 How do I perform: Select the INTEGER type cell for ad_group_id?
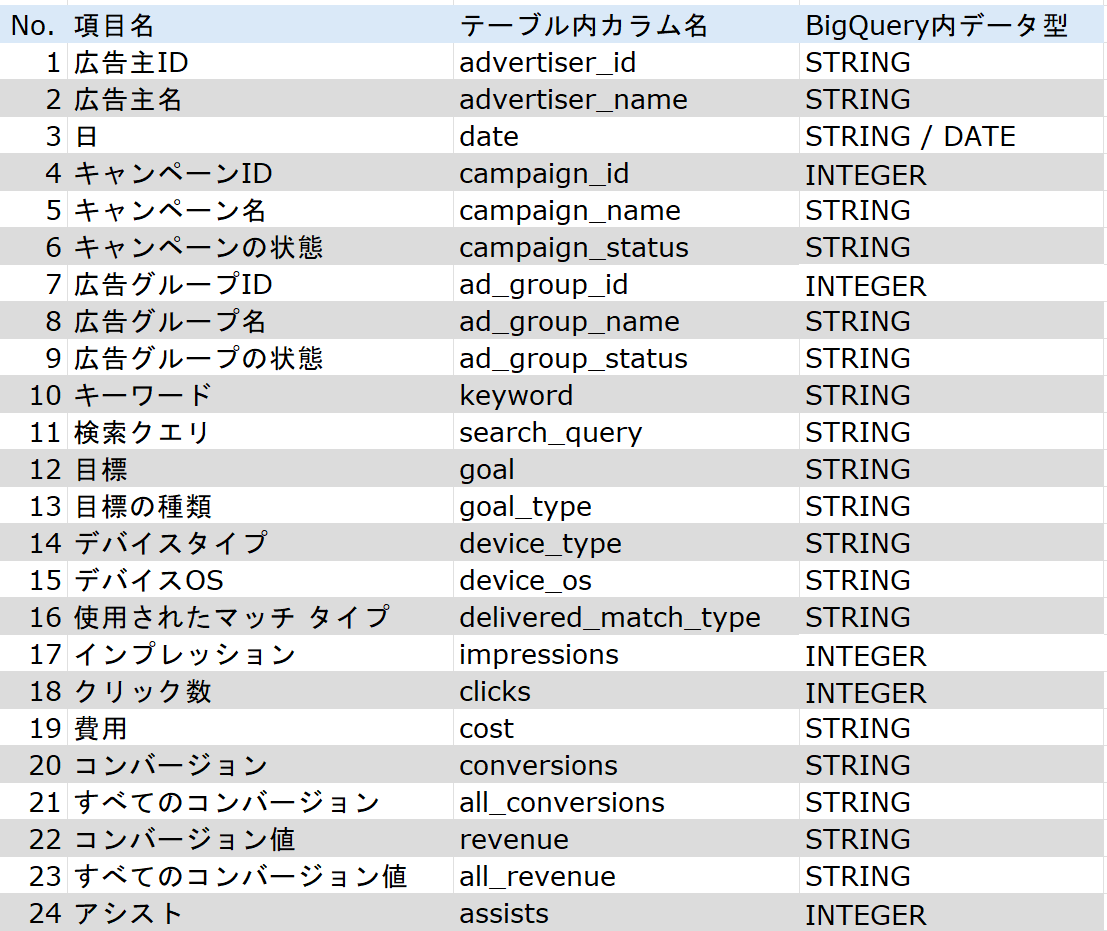click(950, 284)
